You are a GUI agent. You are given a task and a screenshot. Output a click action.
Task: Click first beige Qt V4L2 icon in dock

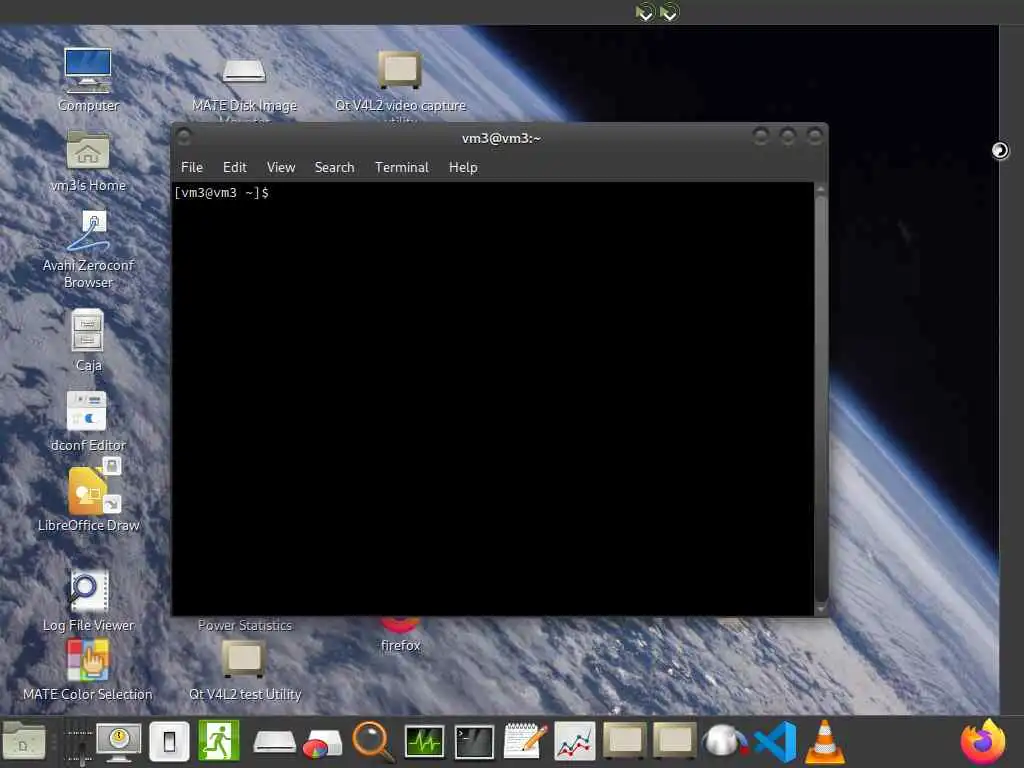624,742
